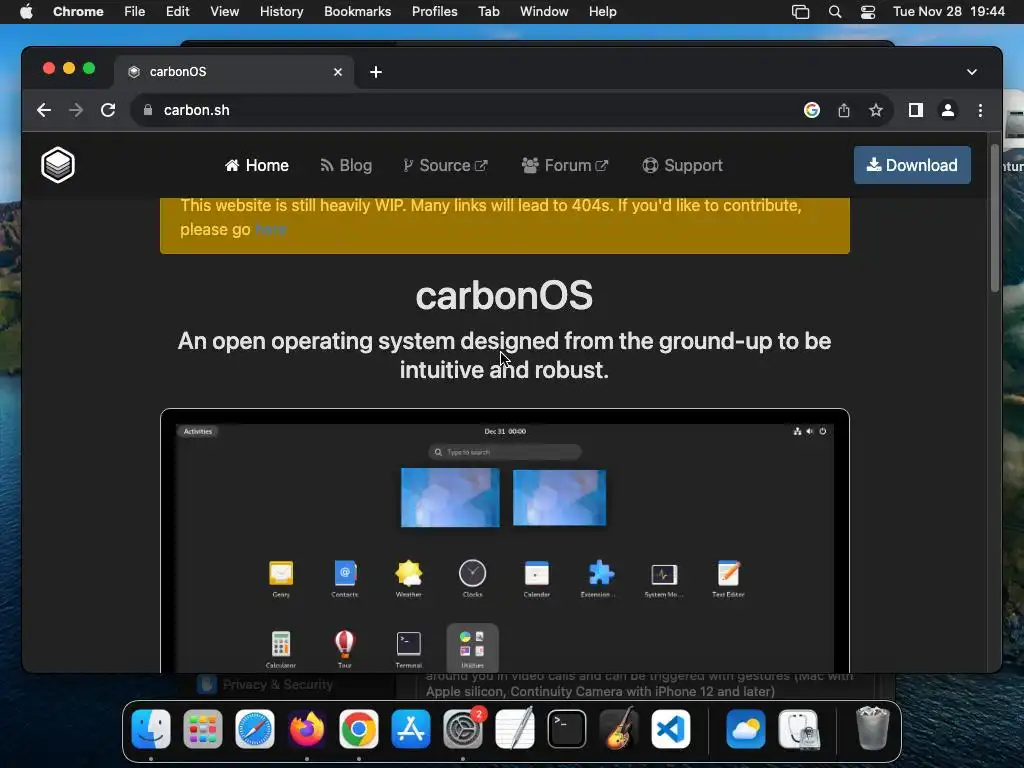Viewport: 1024px width, 768px height.
Task: Open the Tab menu
Action: click(488, 12)
